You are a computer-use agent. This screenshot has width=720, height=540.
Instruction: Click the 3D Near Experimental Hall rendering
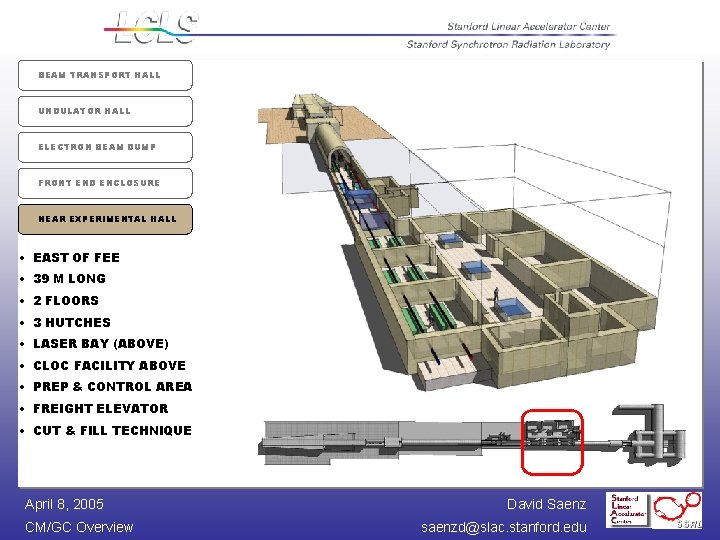464,243
